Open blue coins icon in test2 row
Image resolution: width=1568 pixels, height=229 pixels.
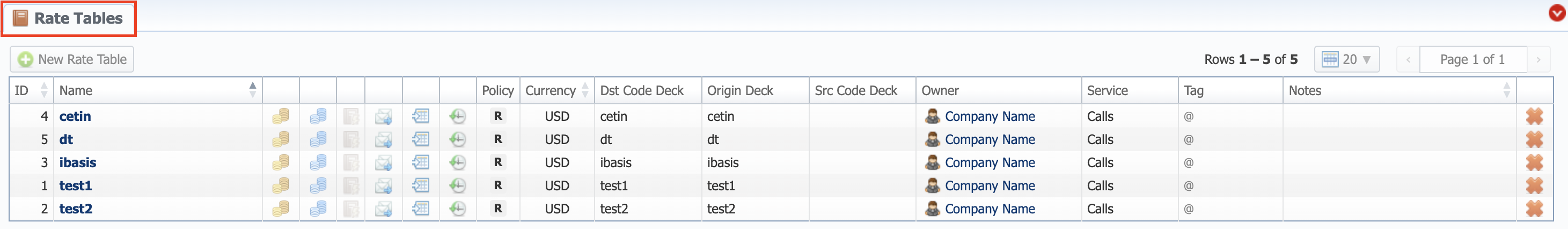318,208
